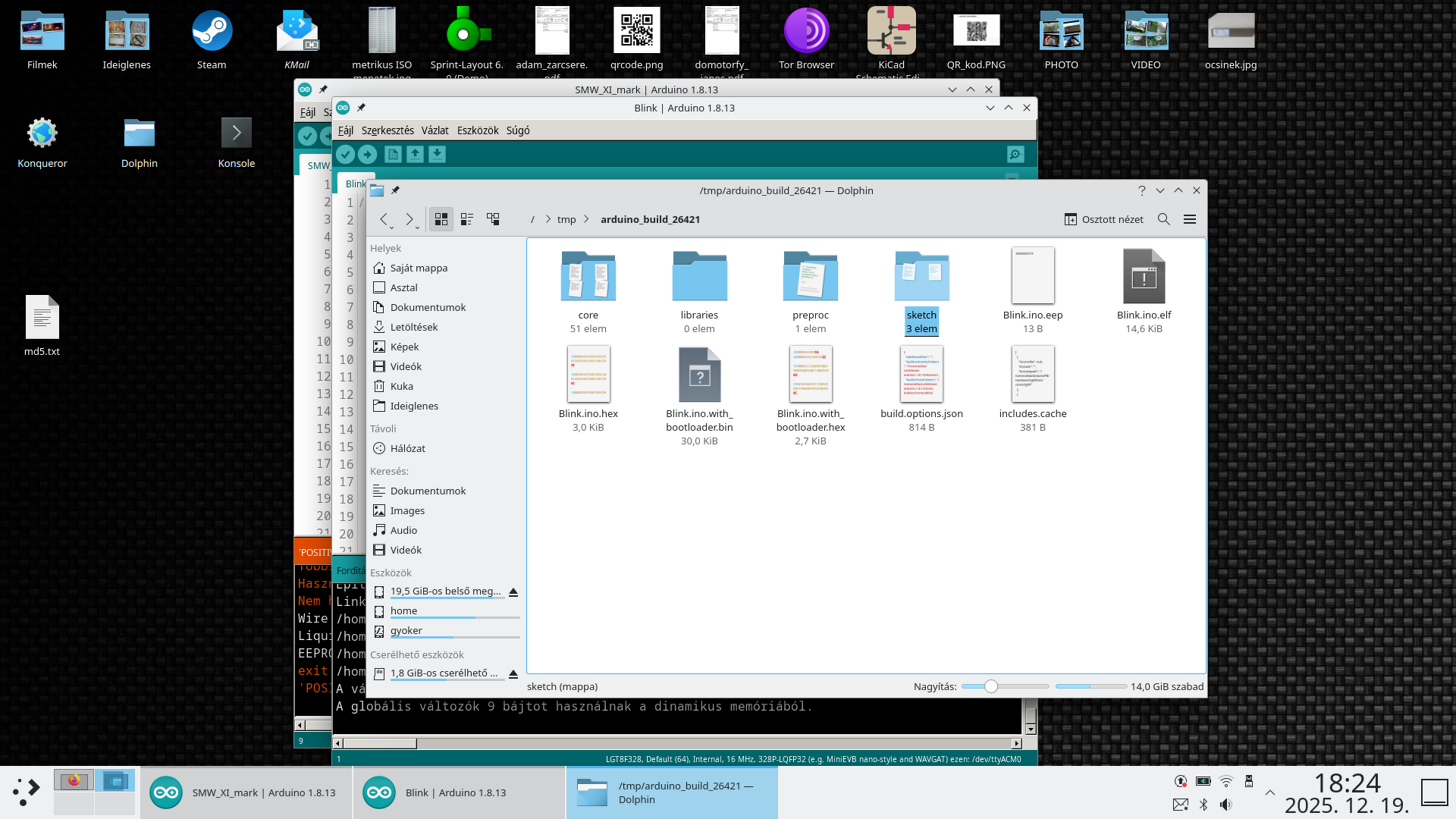The height and width of the screenshot is (819, 1456).
Task: Click the Osztott nézet split view button
Action: point(1104,219)
